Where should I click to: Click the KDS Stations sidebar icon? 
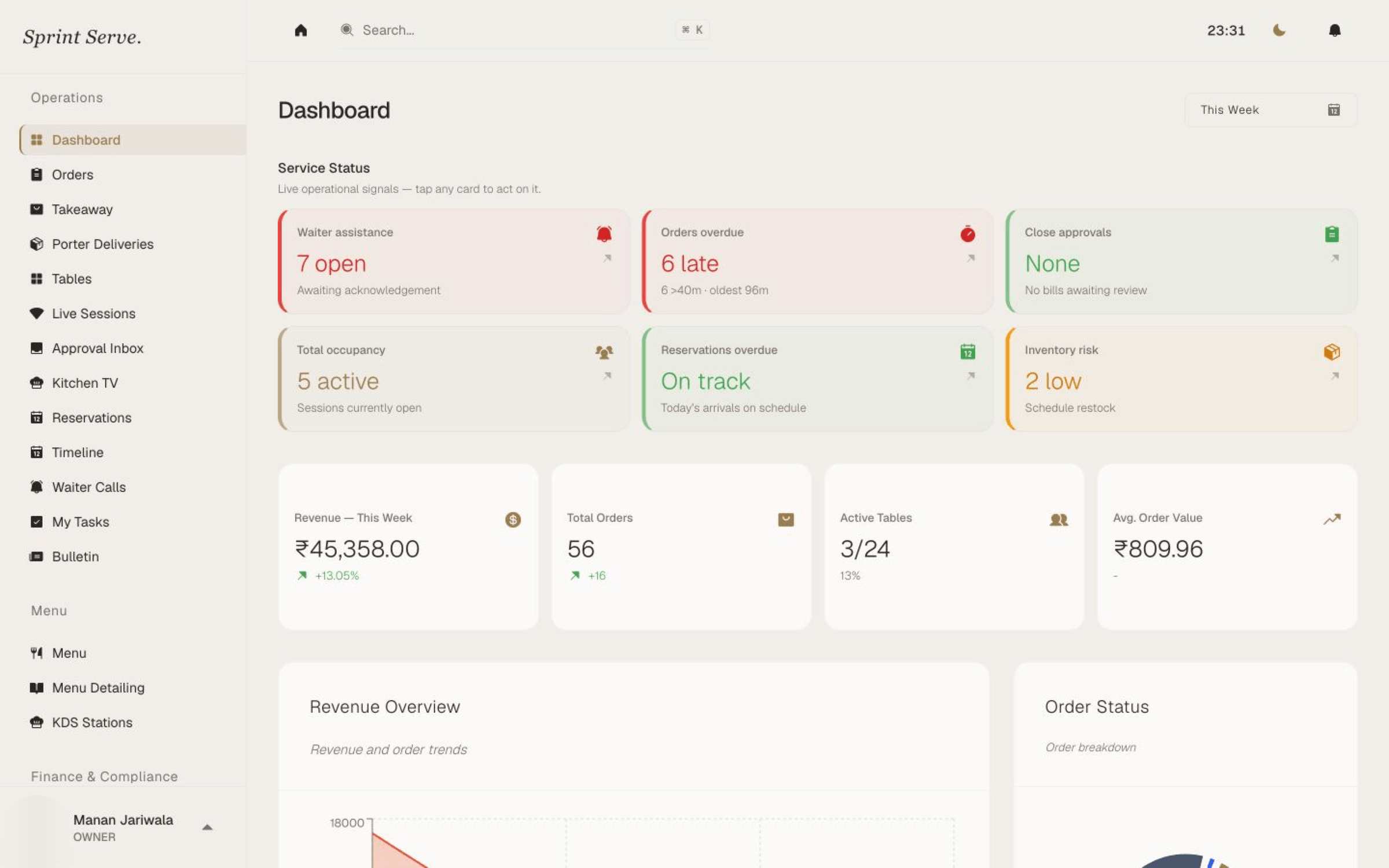pos(36,723)
